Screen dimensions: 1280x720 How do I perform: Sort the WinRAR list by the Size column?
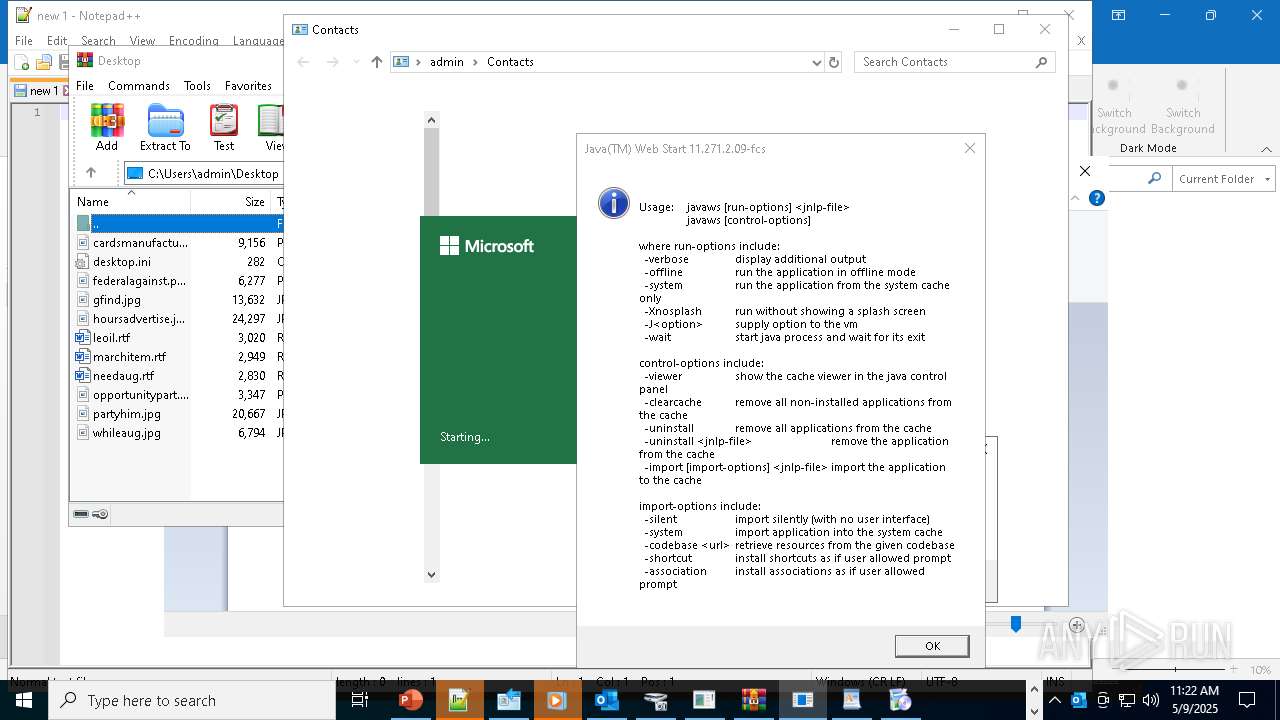pos(231,201)
